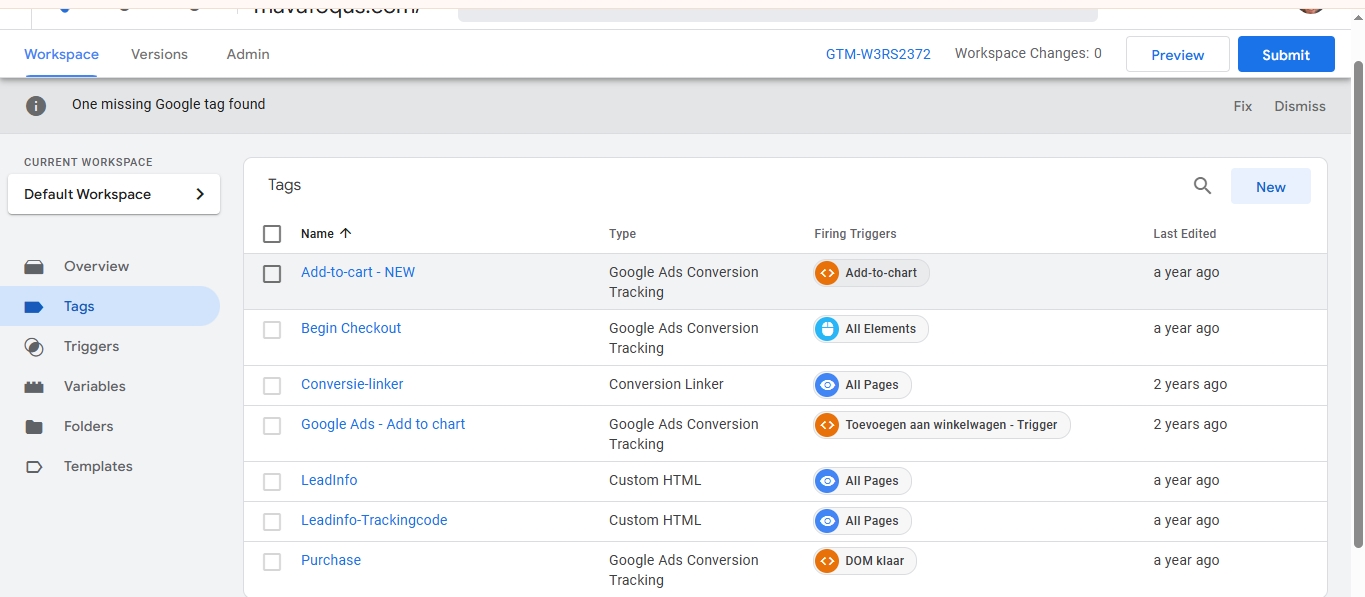
Task: Click the Workspace Changes: 0 text
Action: point(1028,53)
